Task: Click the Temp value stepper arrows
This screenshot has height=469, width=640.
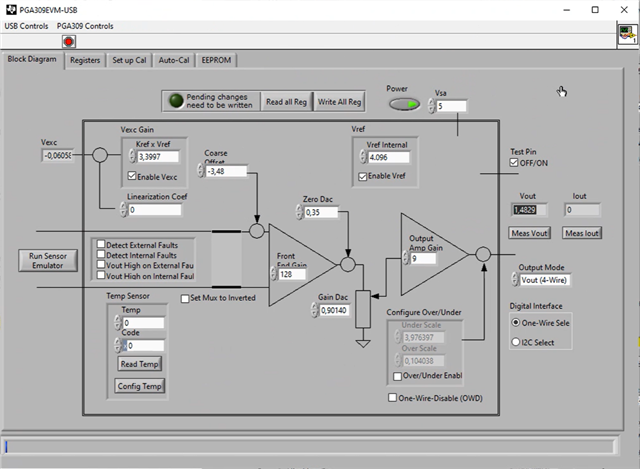Action: pyautogui.click(x=118, y=322)
